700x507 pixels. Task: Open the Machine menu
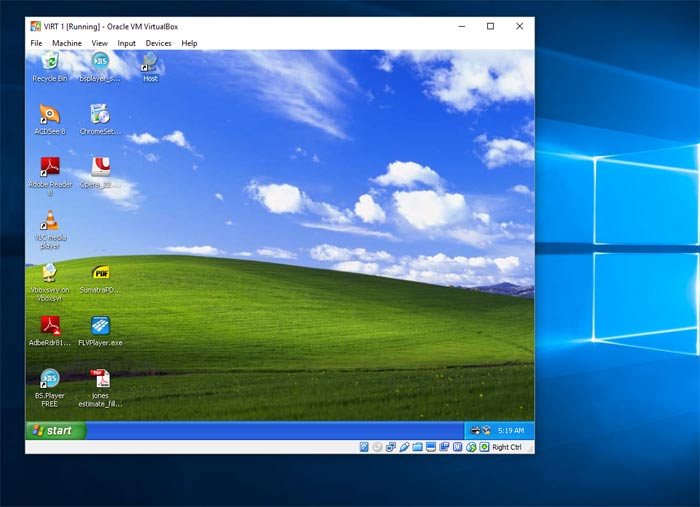67,43
